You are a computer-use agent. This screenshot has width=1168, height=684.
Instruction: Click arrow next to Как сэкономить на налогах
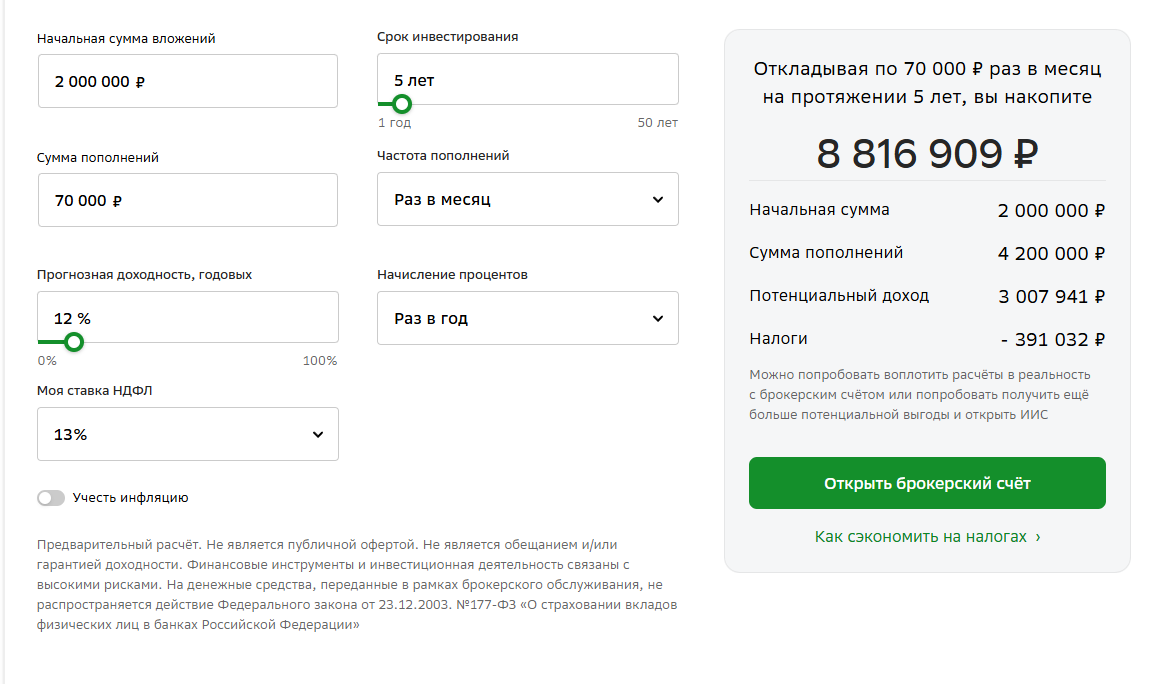(1038, 537)
